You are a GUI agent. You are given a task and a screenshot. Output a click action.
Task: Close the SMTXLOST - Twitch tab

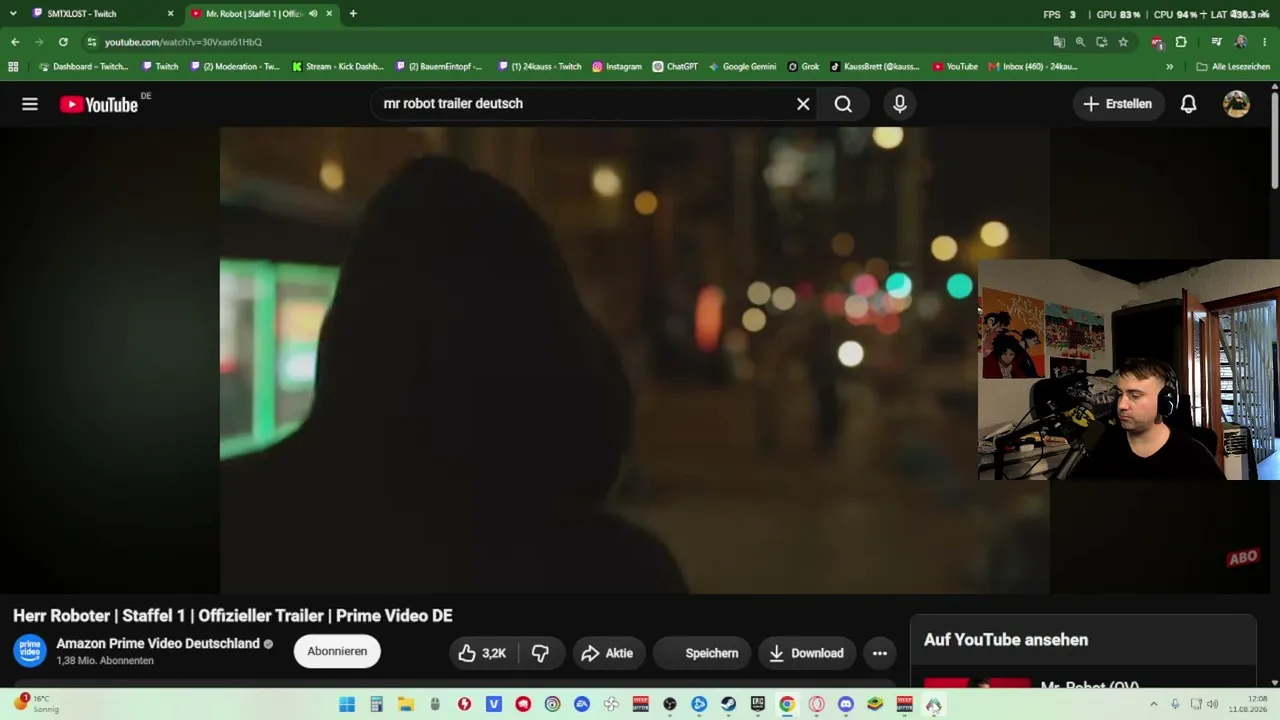tap(170, 14)
